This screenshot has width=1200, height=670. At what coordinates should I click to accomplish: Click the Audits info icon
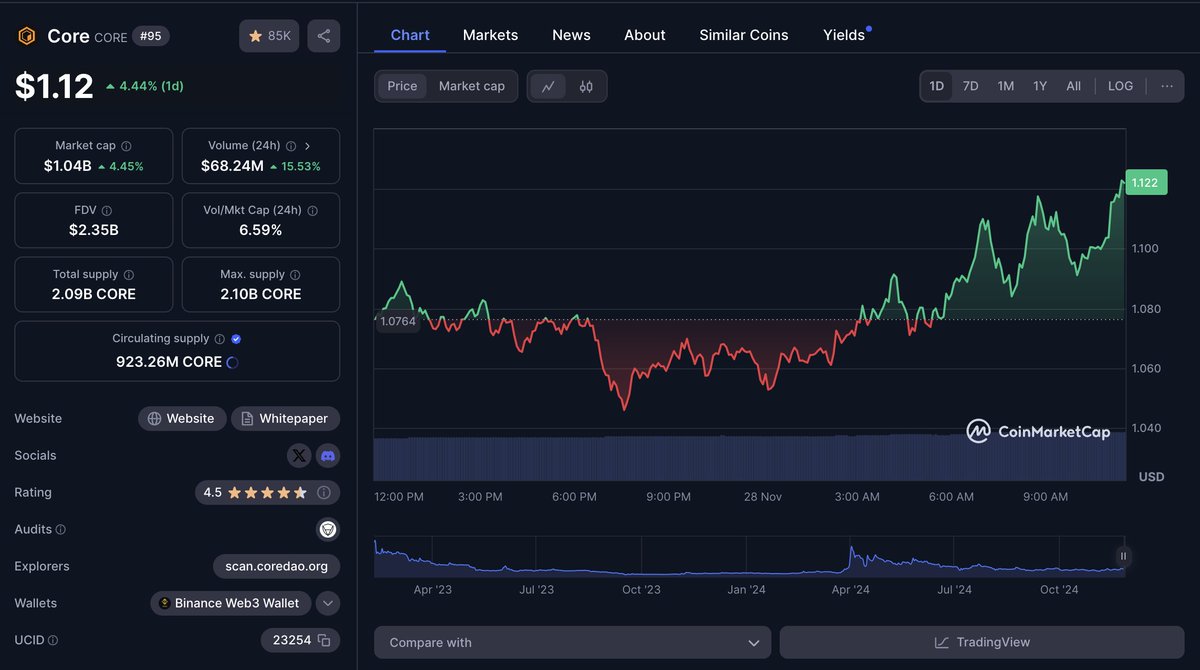[x=60, y=530]
